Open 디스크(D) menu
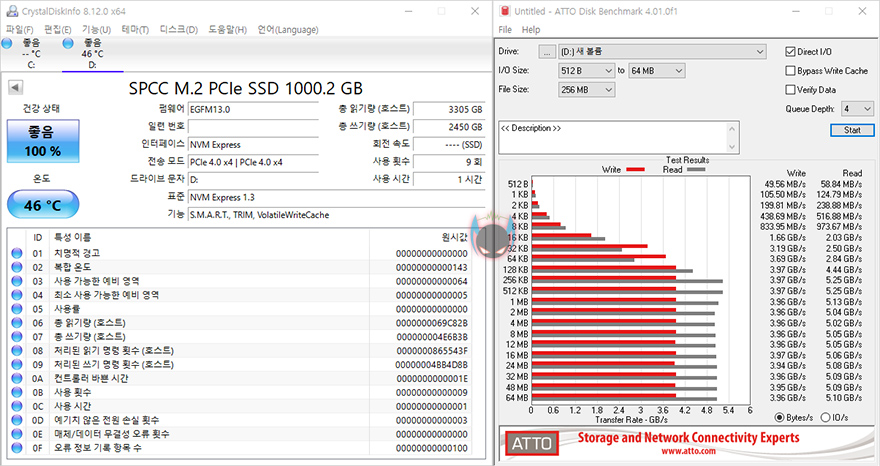Image resolution: width=880 pixels, height=466 pixels. pos(179,30)
